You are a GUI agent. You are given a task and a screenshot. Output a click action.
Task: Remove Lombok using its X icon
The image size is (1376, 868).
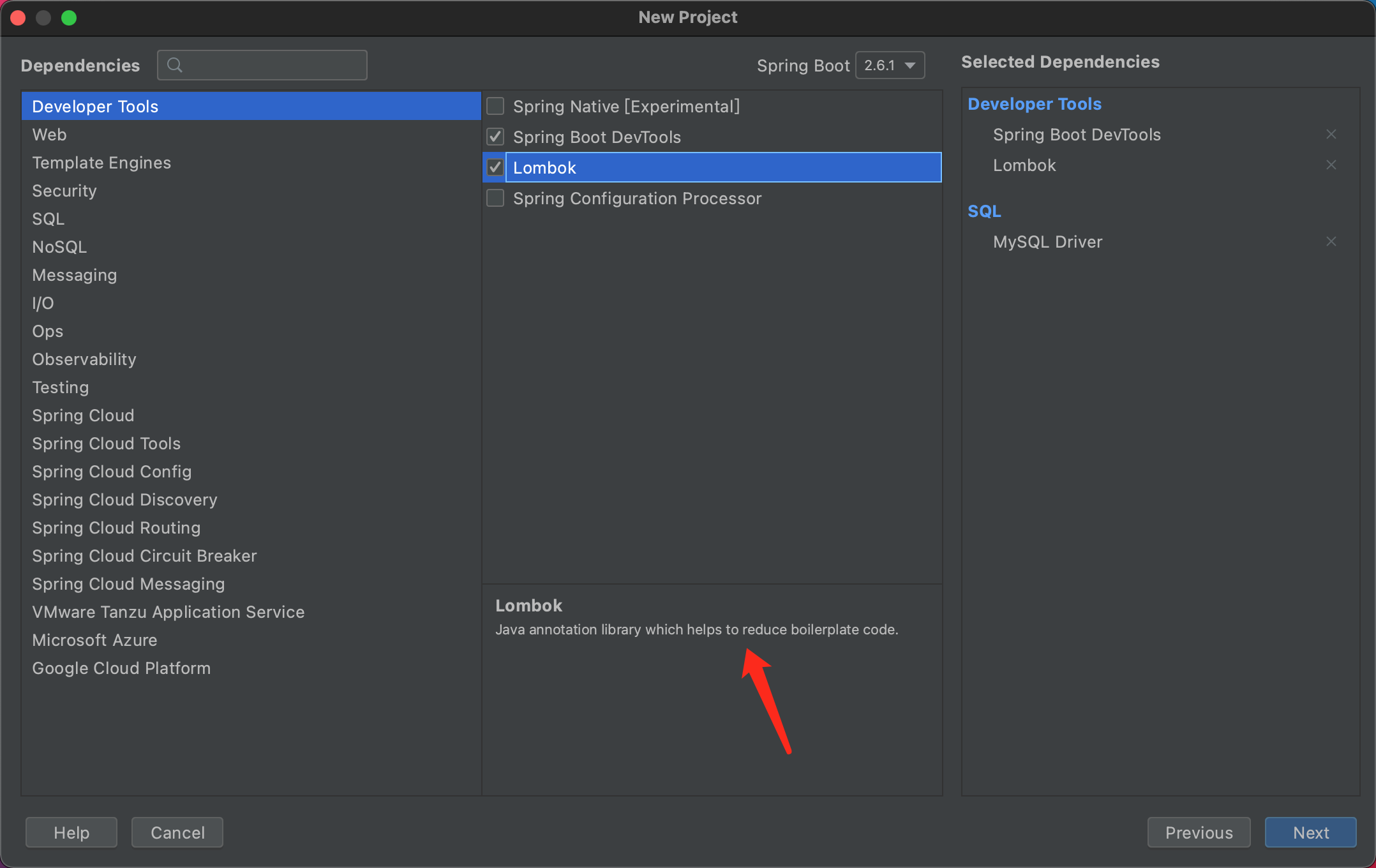click(x=1331, y=165)
